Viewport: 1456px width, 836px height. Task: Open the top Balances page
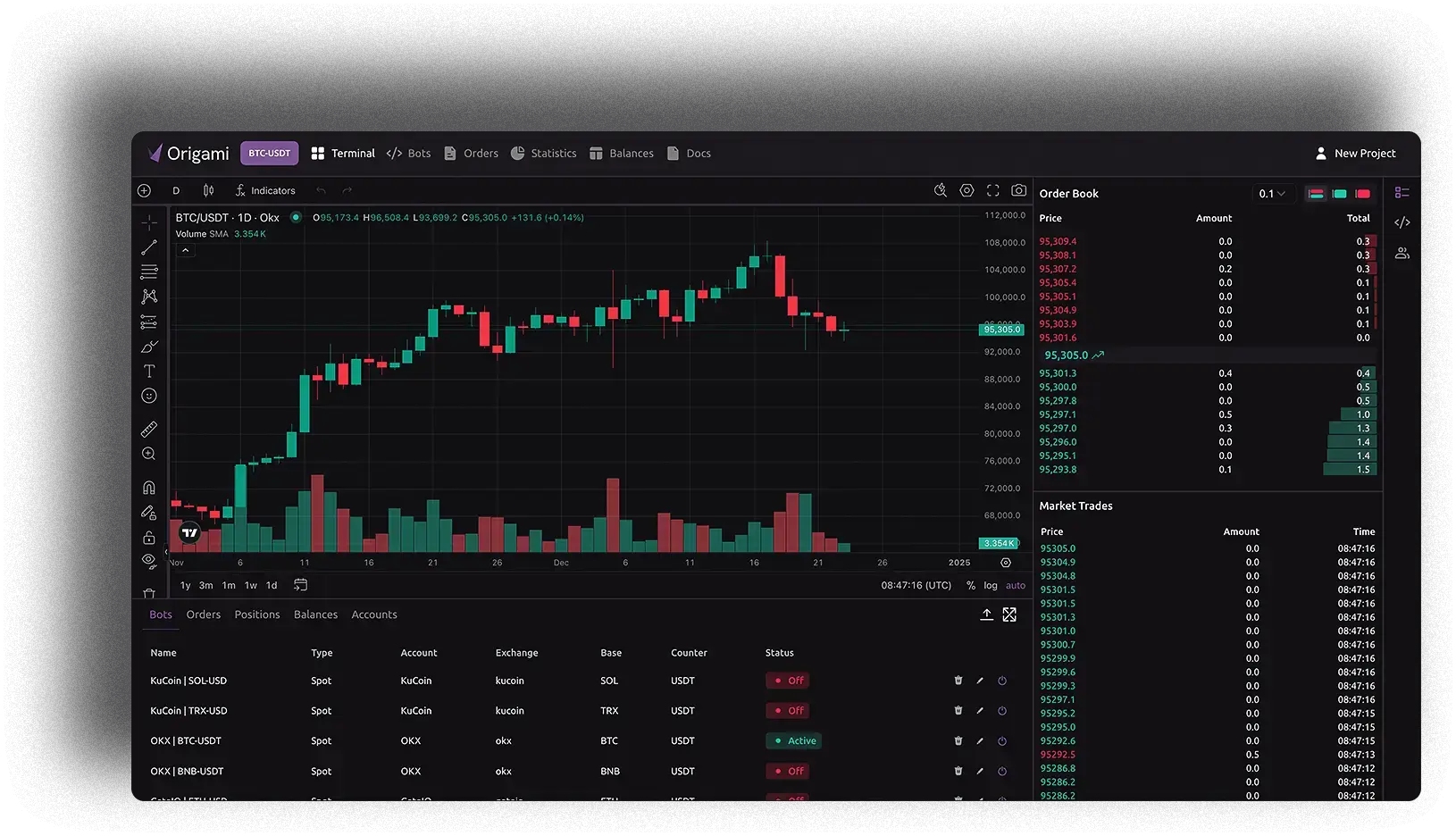tap(622, 154)
